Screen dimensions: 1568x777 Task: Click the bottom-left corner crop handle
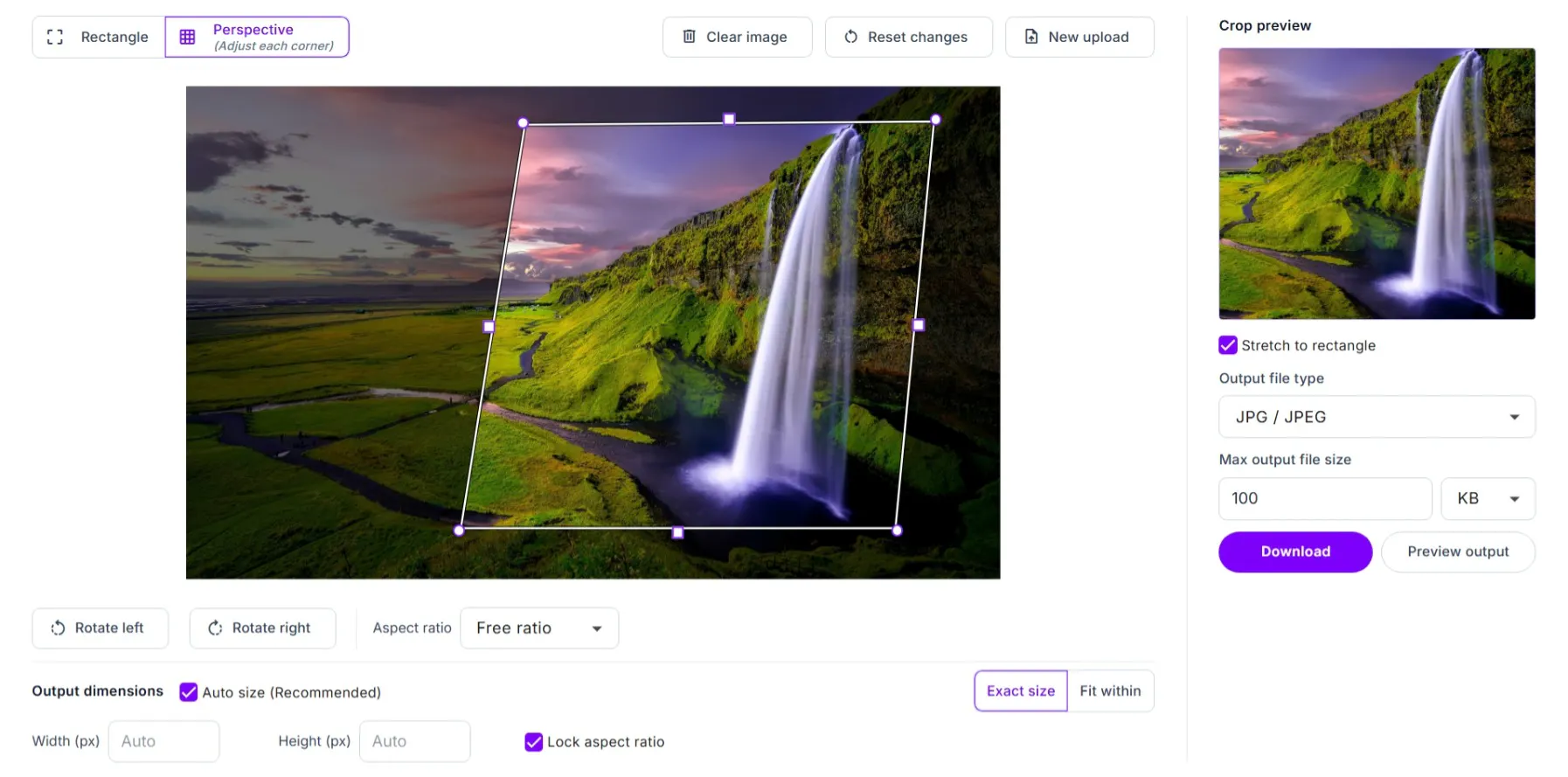(459, 531)
